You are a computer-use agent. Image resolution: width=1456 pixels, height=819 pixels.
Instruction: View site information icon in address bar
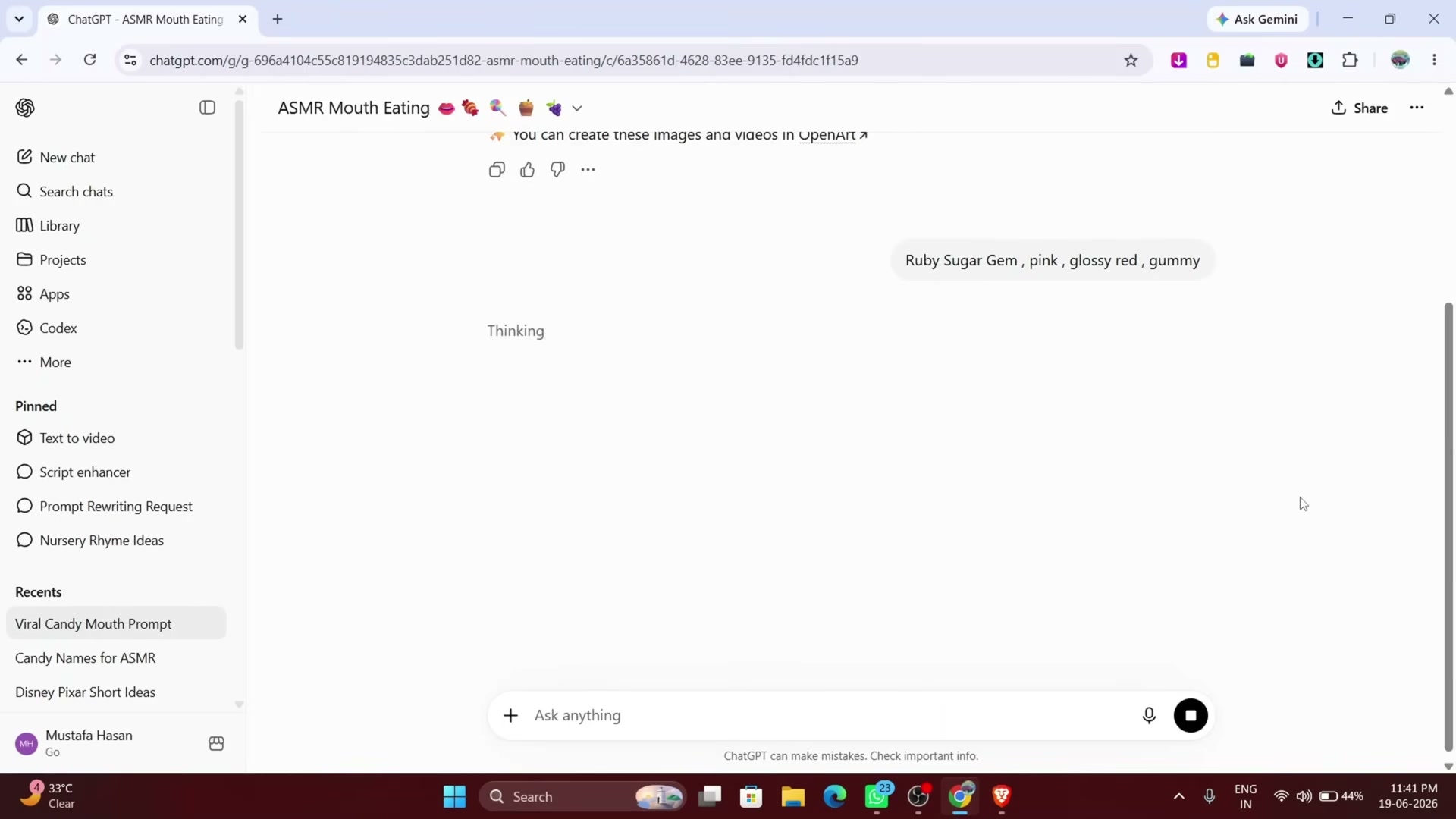130,60
